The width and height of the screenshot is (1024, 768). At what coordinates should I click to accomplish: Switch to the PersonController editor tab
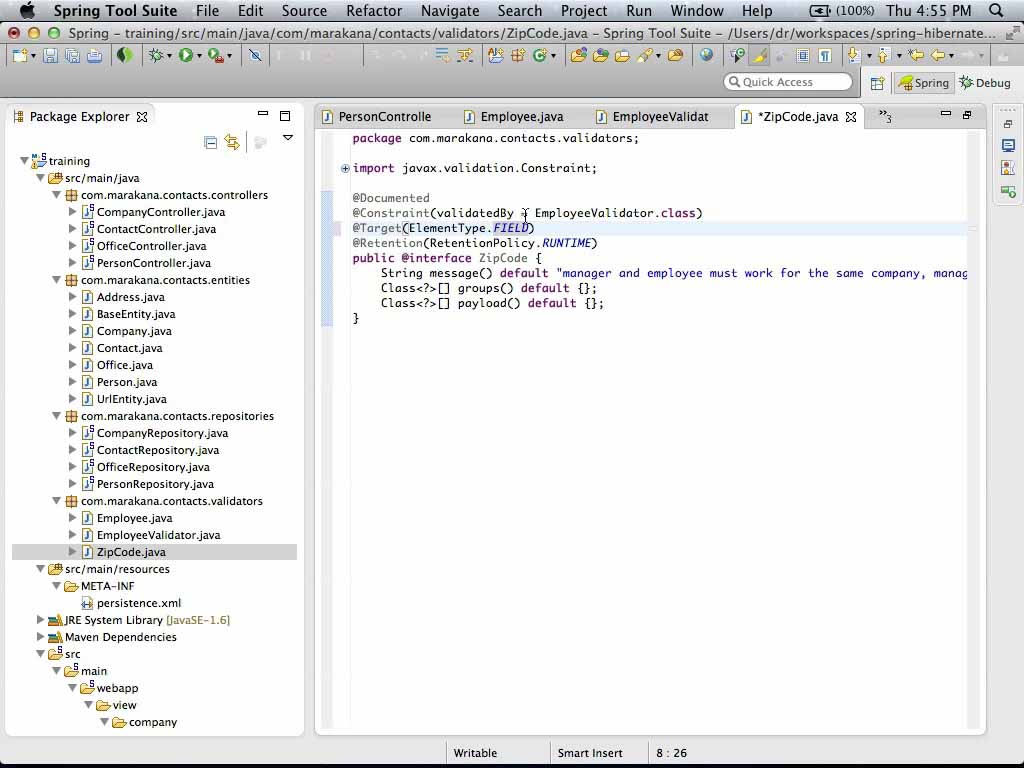click(x=377, y=116)
